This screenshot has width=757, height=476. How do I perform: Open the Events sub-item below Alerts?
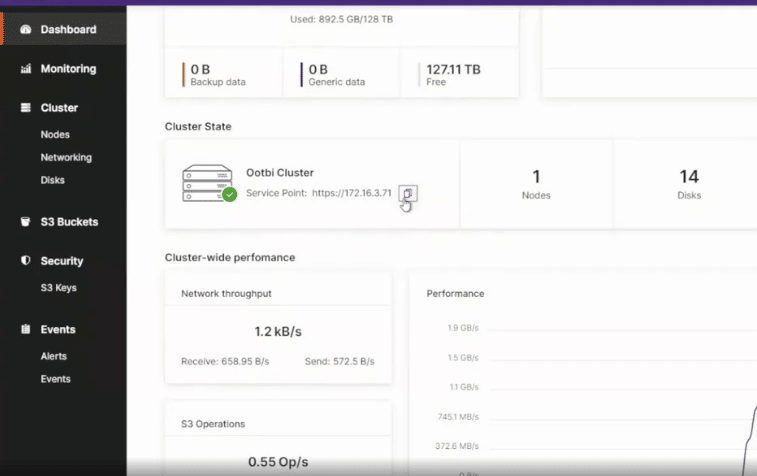(x=56, y=379)
